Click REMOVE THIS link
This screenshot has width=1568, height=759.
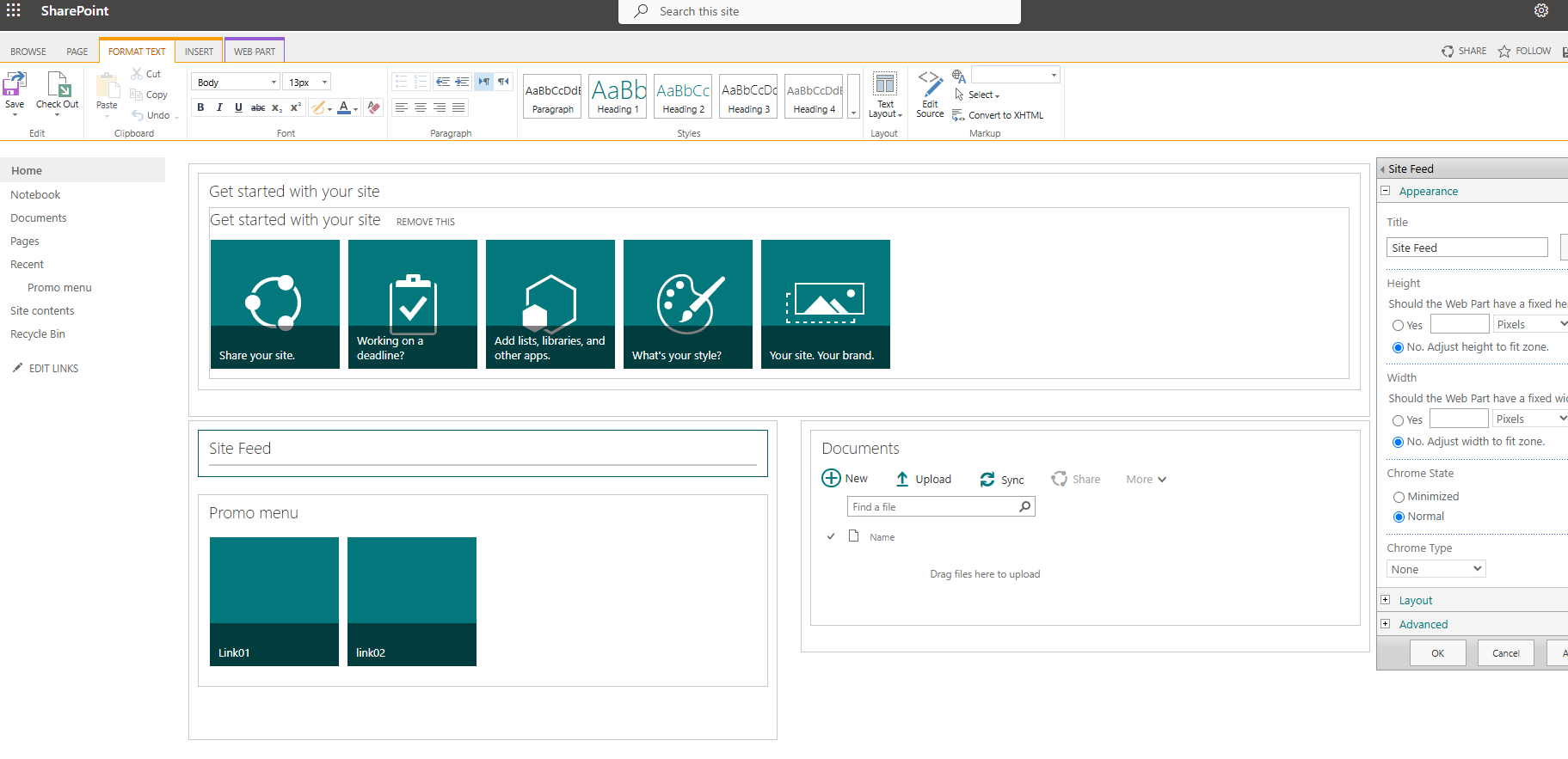[426, 222]
